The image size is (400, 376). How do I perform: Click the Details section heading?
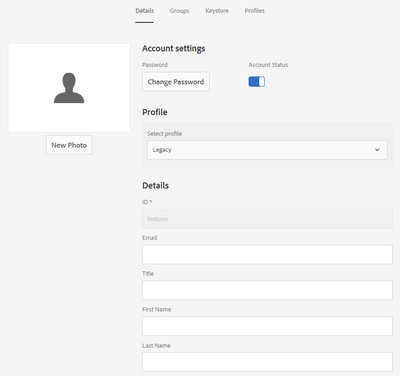tap(156, 186)
